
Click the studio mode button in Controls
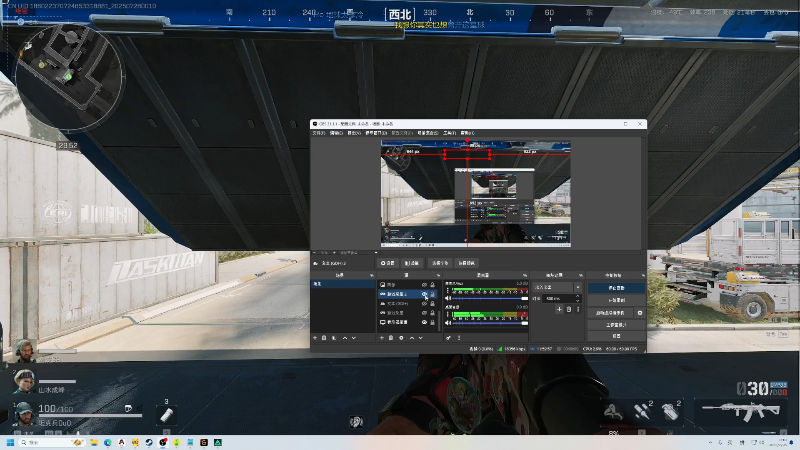tap(616, 325)
